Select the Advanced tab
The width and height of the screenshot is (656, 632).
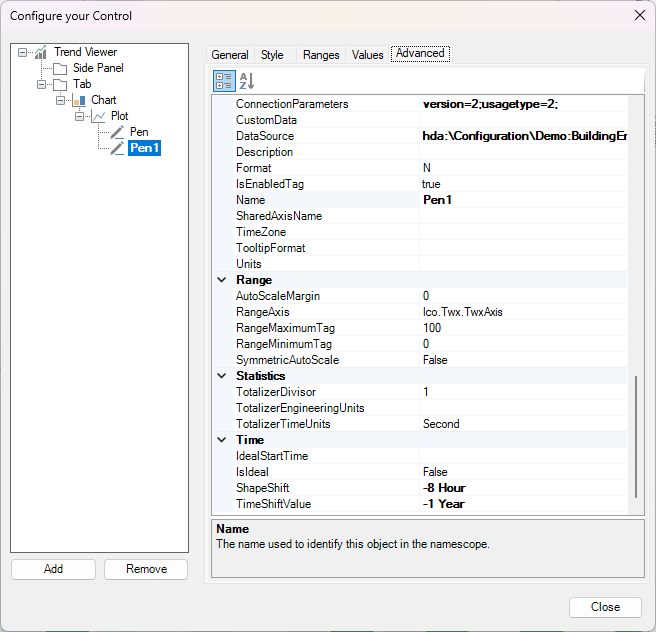[420, 54]
